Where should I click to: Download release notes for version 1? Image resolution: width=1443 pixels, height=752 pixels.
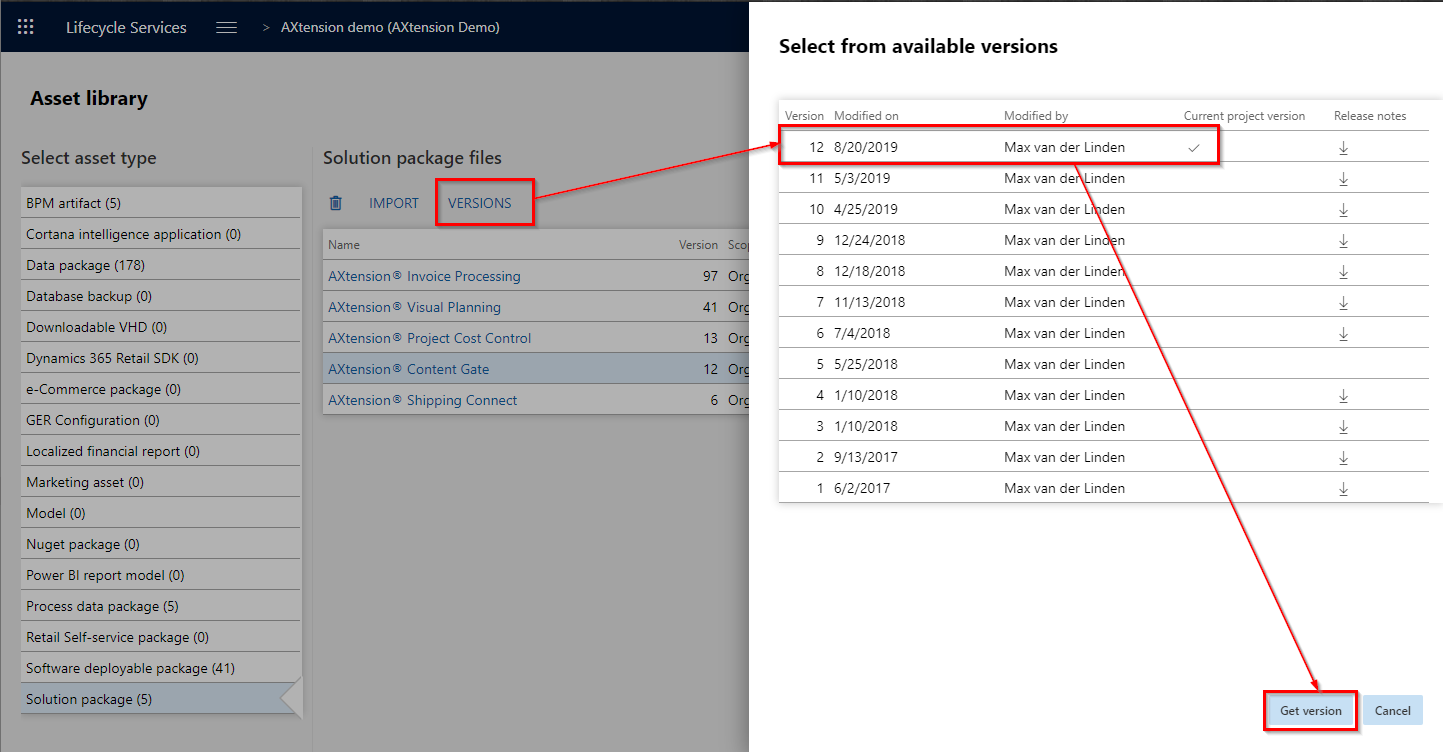1343,489
